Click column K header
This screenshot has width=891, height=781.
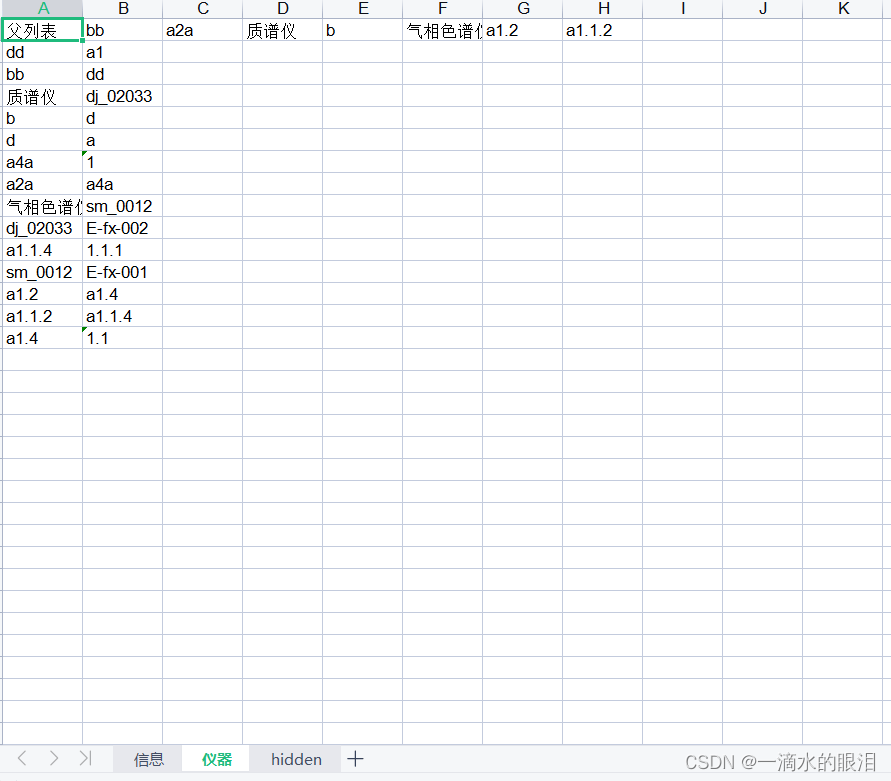(843, 9)
